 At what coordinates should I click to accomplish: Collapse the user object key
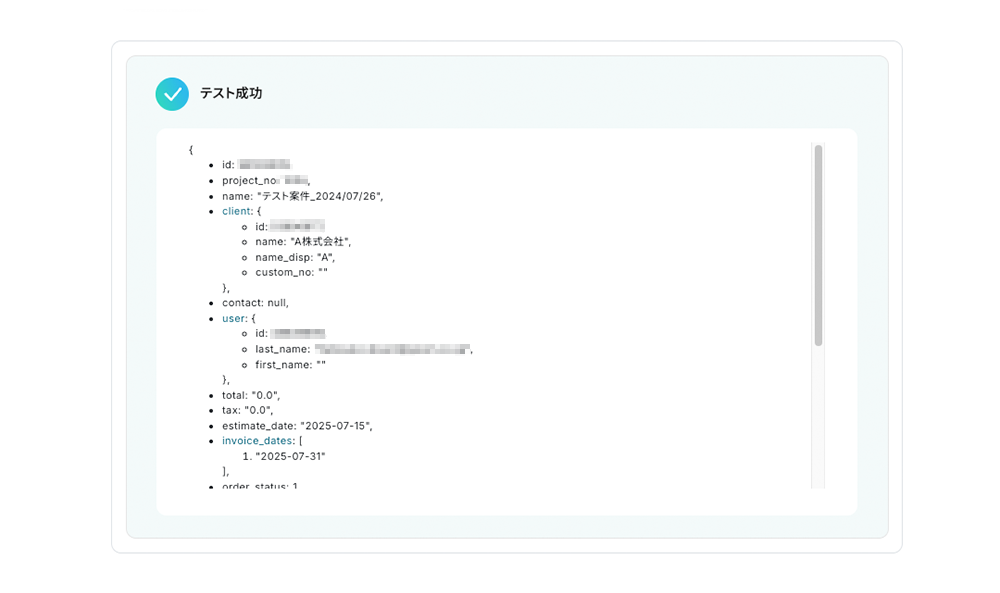pos(234,318)
